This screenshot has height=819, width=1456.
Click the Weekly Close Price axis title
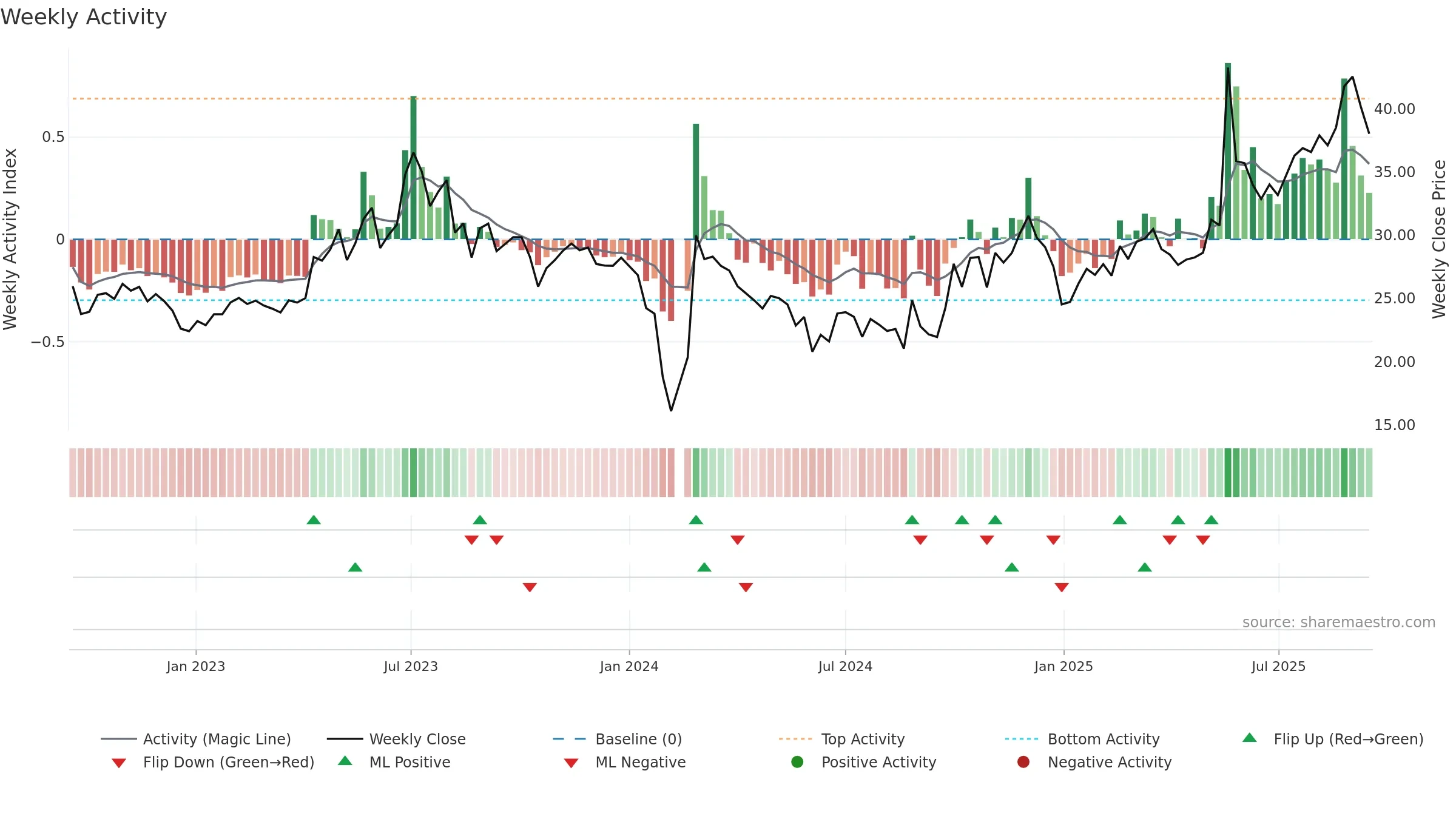pos(1439,239)
